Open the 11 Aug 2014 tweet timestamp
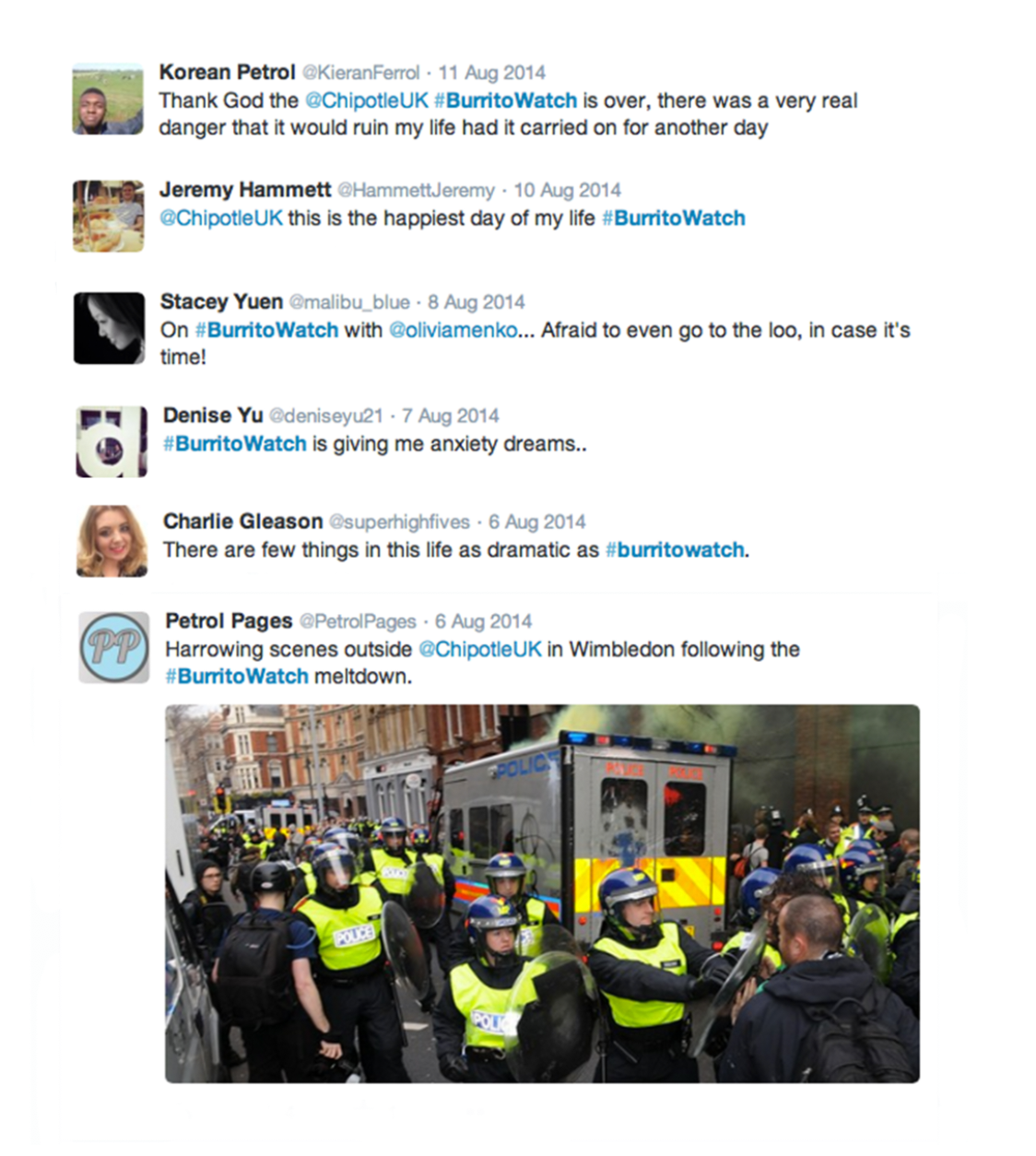This screenshot has width=1036, height=1156. (x=491, y=73)
